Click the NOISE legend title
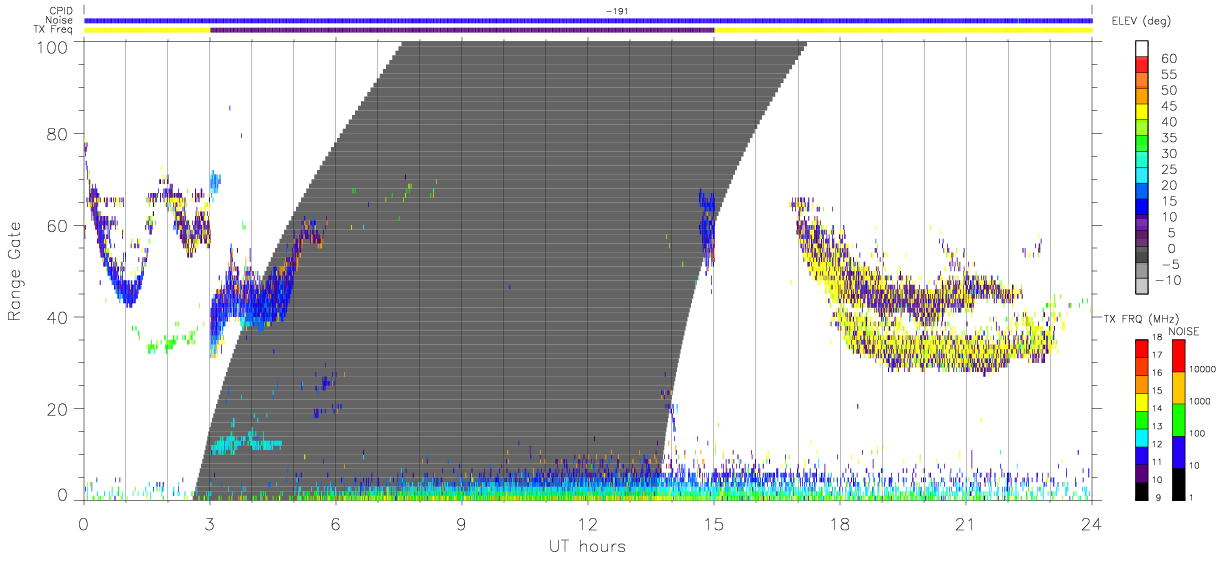This screenshot has height=567, width=1228. pos(1183,331)
